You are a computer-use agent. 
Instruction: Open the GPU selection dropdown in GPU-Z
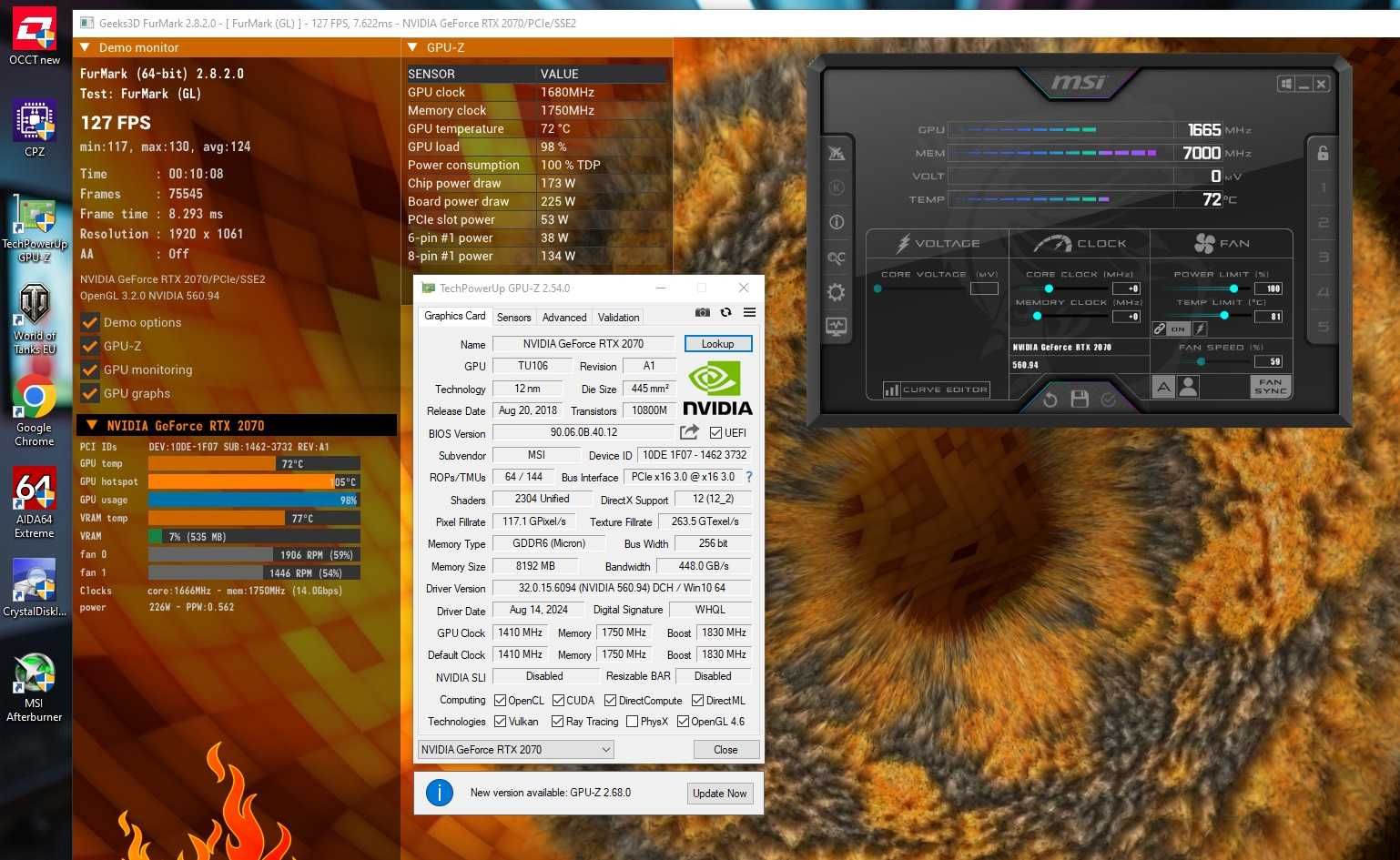coord(516,750)
